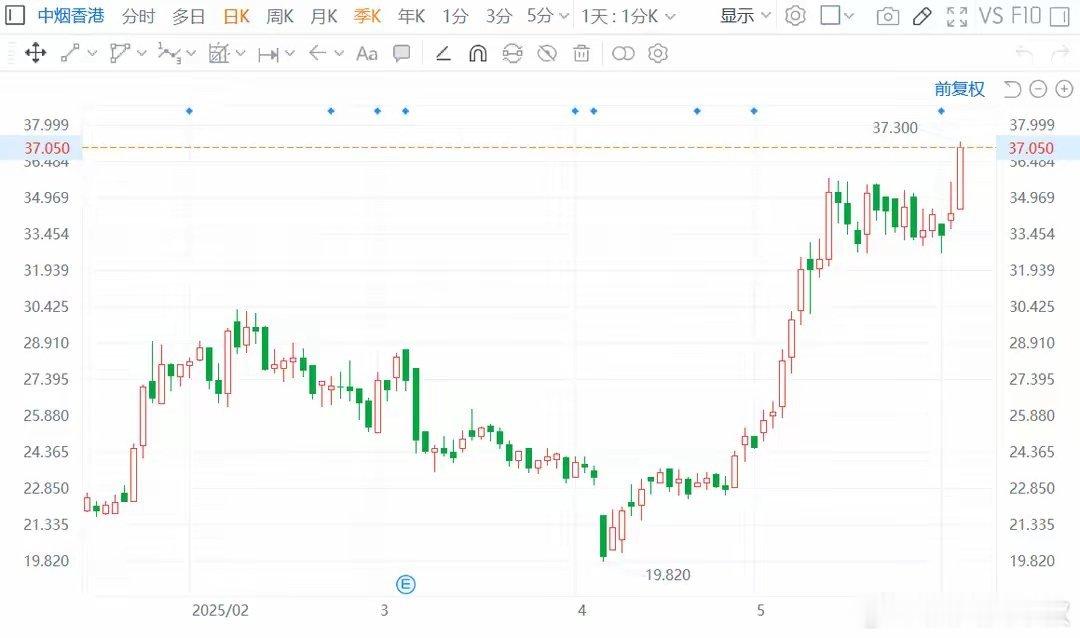The width and height of the screenshot is (1080, 638).
Task: Choose the 1分 minute interval
Action: point(455,16)
